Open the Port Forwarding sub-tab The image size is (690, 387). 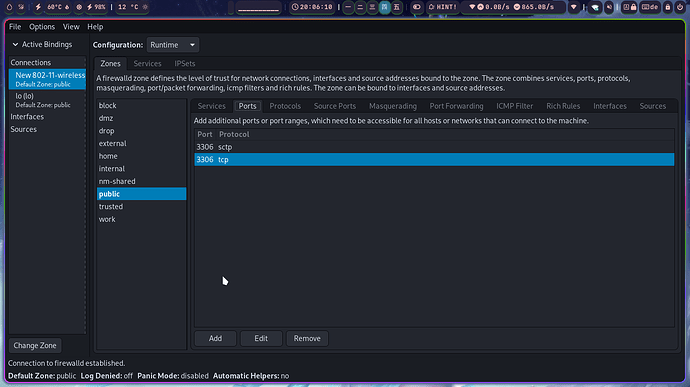click(456, 106)
